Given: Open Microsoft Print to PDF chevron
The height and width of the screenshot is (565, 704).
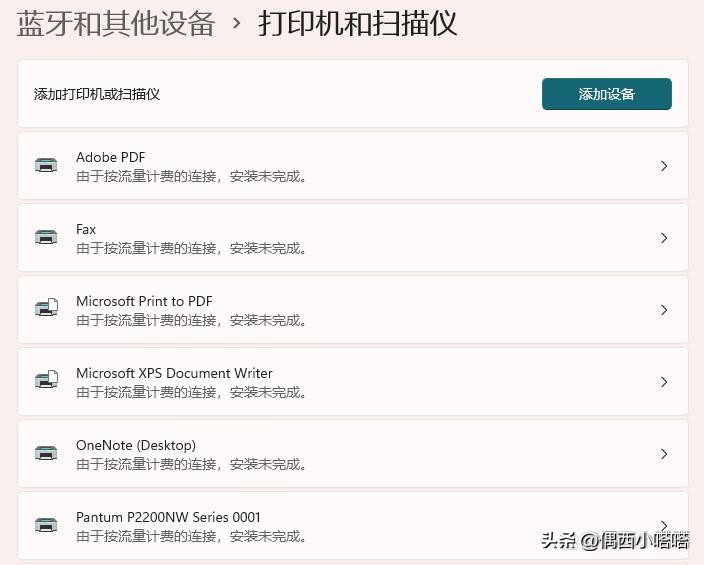Looking at the screenshot, I should tap(664, 310).
